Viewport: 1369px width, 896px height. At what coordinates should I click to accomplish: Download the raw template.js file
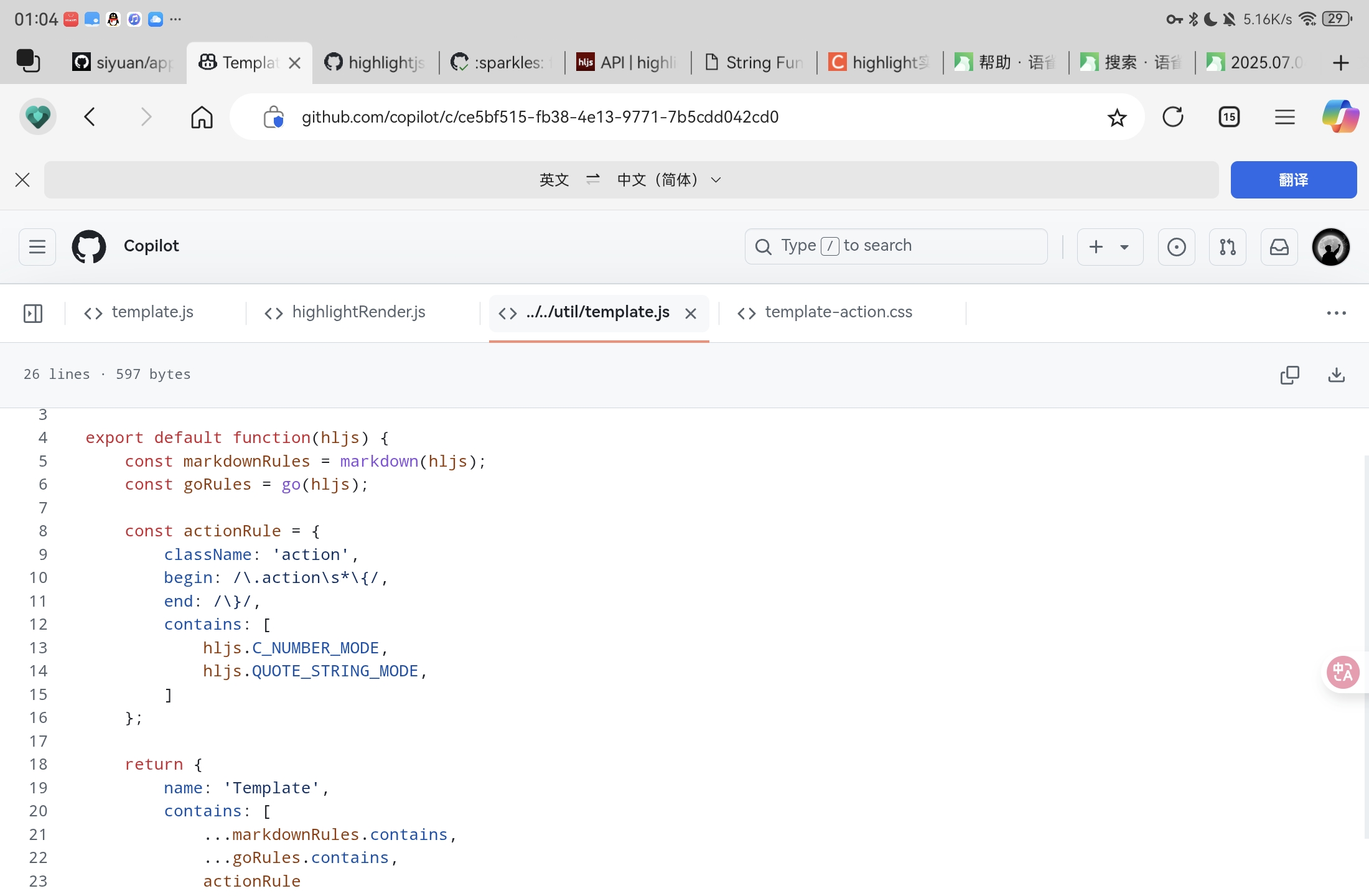[x=1335, y=375]
